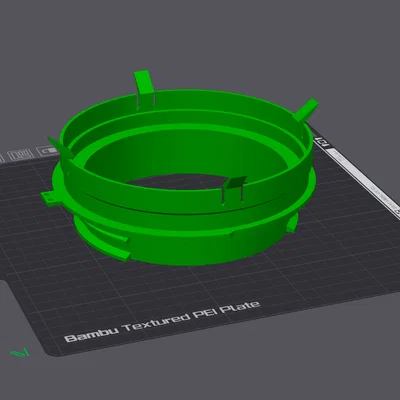Click the plate number 01 label
This screenshot has width=400, height=400.
[x=321, y=142]
